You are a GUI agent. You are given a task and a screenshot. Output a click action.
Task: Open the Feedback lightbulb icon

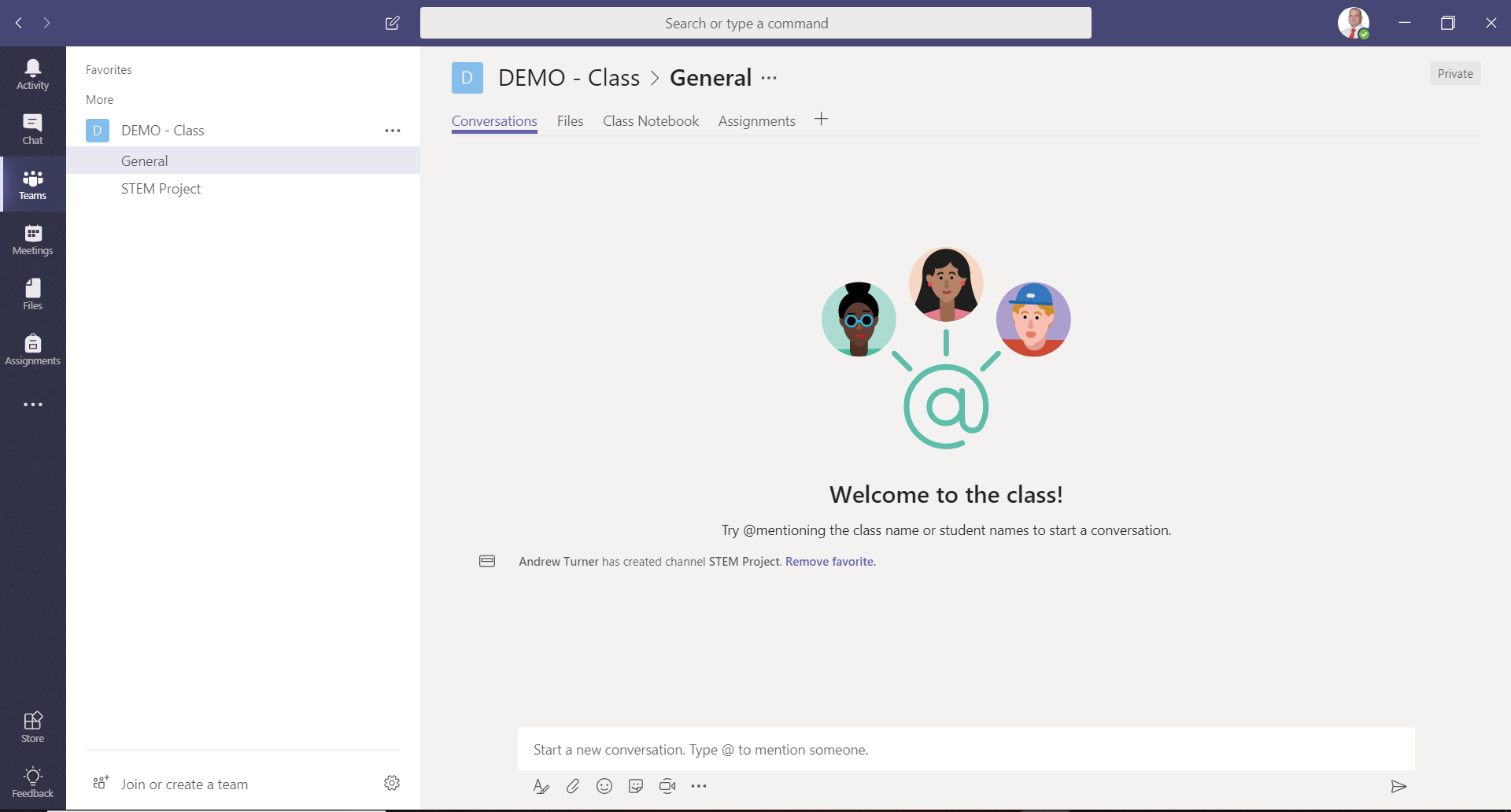coord(32,782)
